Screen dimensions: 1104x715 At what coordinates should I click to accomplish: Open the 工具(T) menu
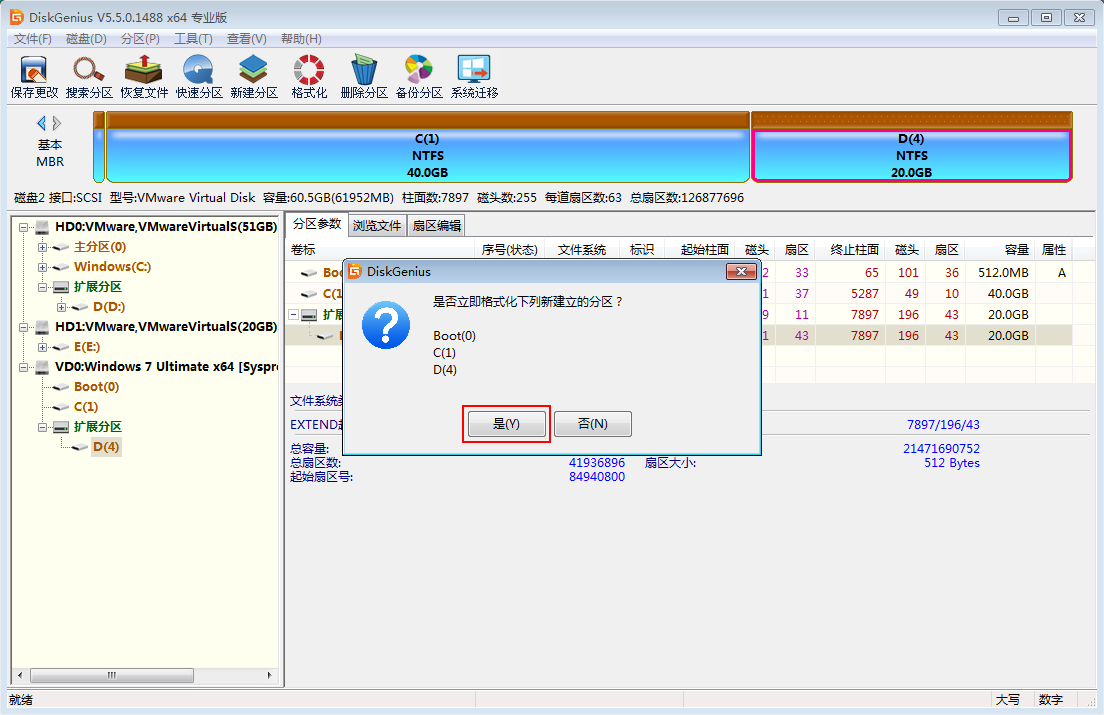coord(193,39)
